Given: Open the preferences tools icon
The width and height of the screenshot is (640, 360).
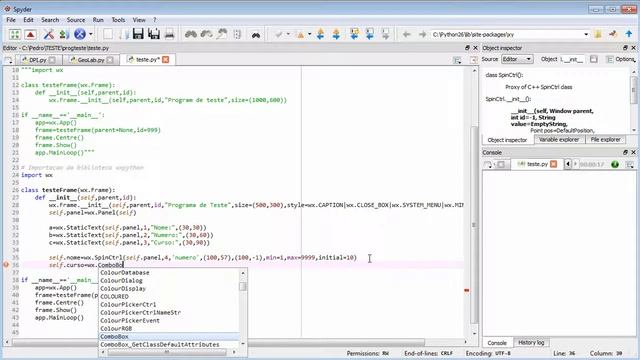Looking at the screenshot, I should click(x=49, y=34).
